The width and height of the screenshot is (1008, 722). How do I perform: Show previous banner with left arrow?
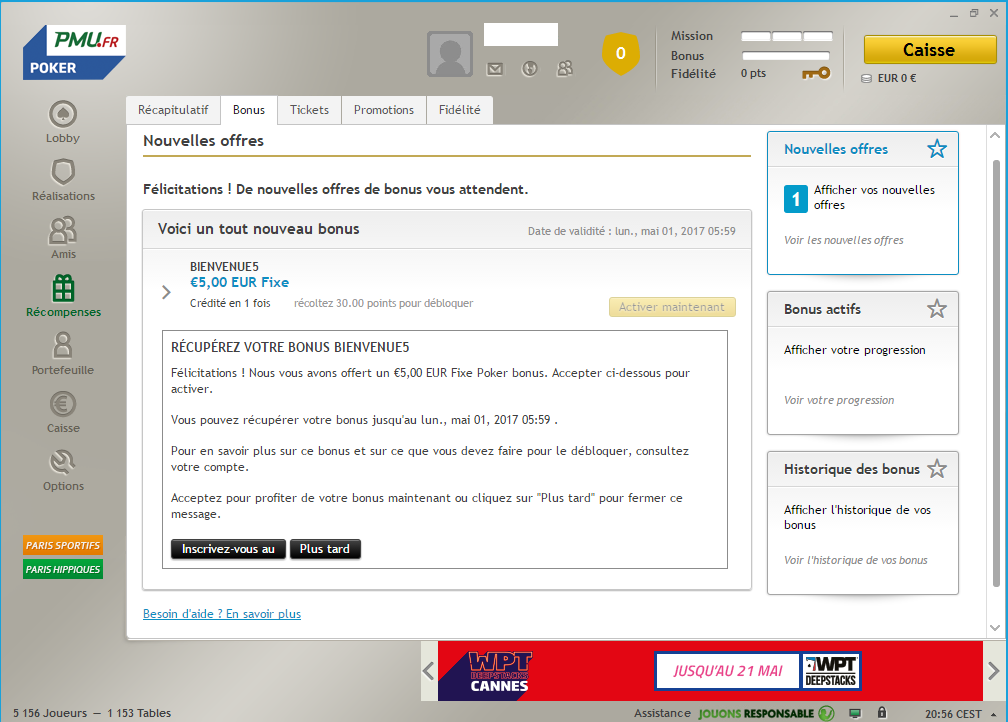[427, 670]
